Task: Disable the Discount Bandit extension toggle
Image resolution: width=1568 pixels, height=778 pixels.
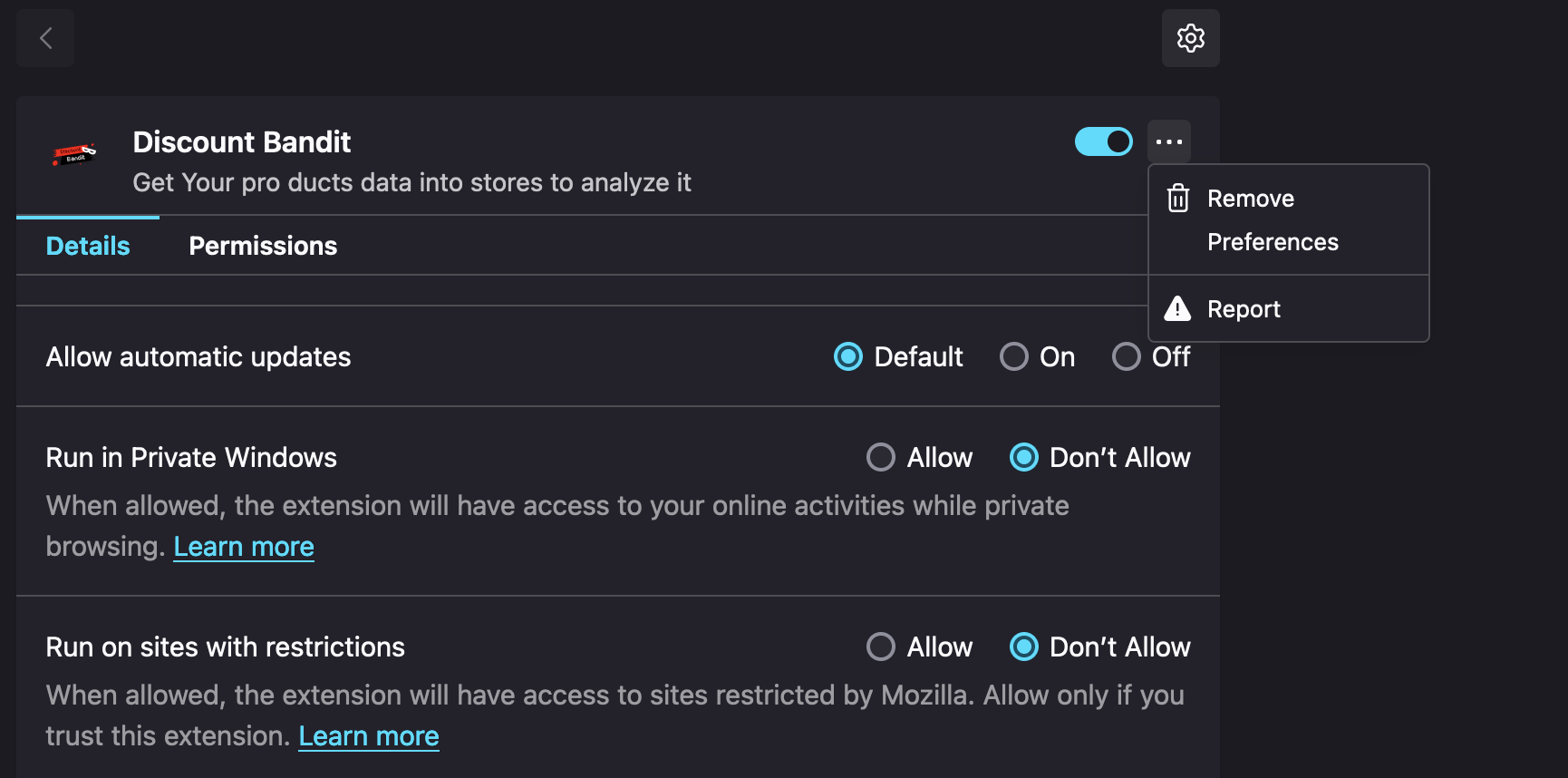Action: (1104, 141)
